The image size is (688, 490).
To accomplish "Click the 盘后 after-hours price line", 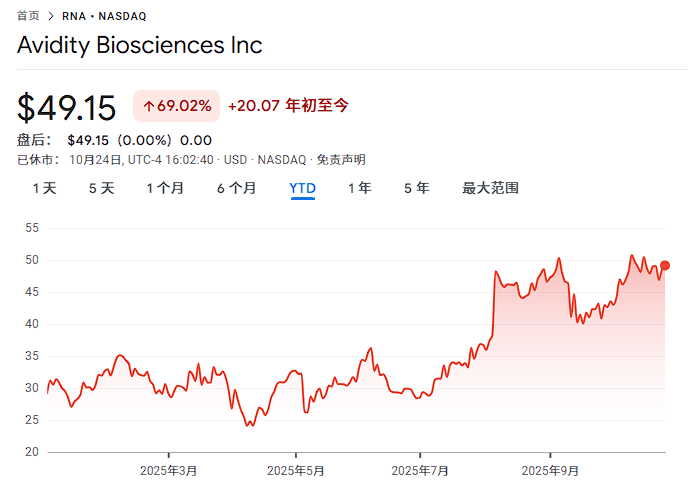I will point(115,140).
